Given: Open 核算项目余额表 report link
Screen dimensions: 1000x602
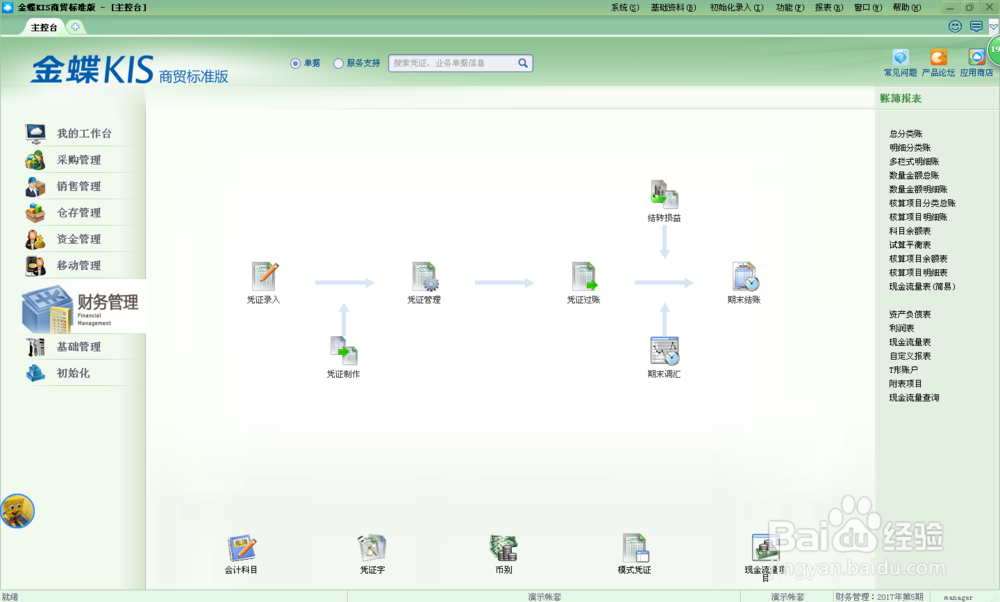Looking at the screenshot, I should [918, 259].
